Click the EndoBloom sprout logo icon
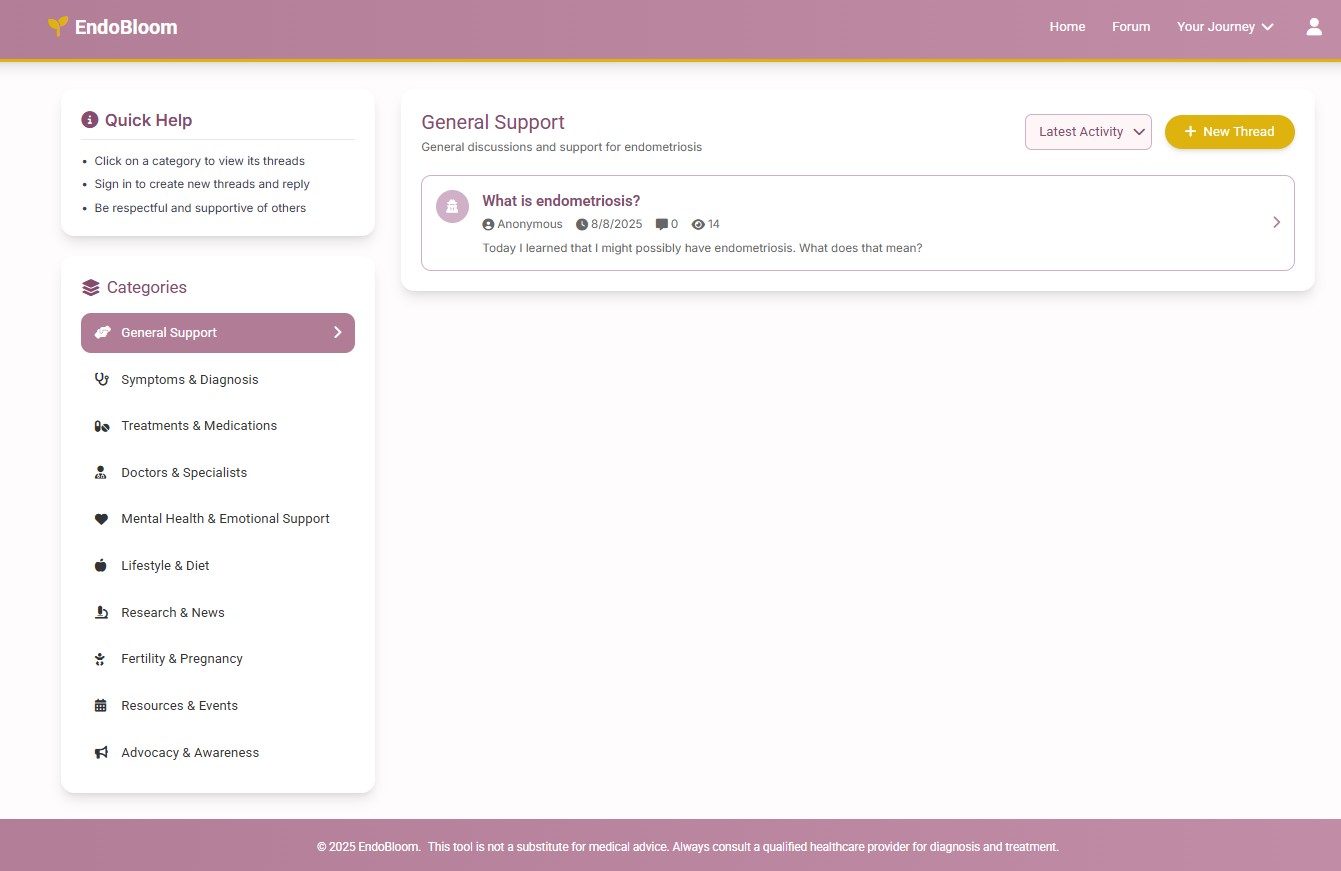Viewport: 1341px width, 871px height. coord(58,27)
